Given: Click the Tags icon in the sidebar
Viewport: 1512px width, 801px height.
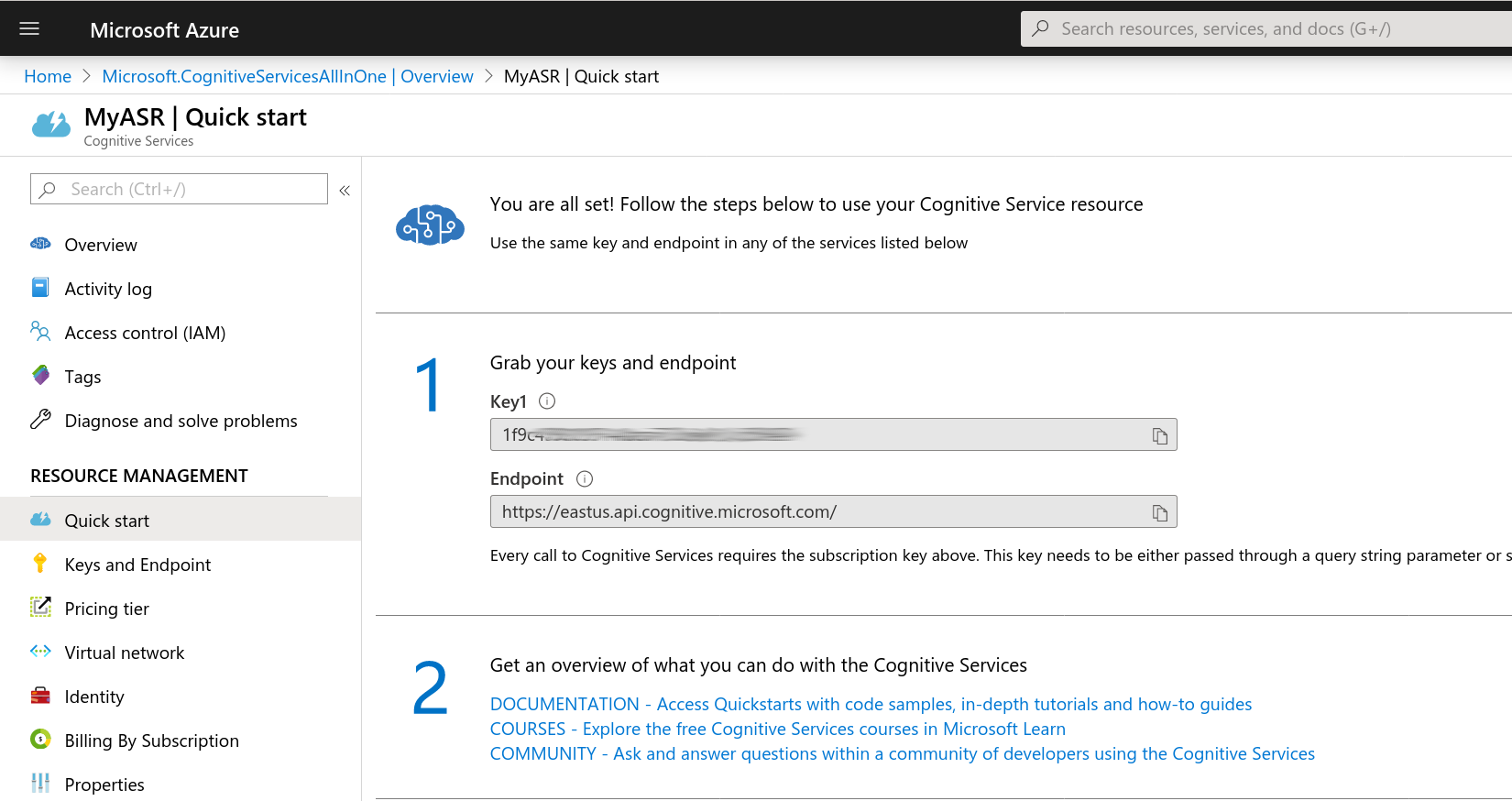Looking at the screenshot, I should click(x=40, y=375).
